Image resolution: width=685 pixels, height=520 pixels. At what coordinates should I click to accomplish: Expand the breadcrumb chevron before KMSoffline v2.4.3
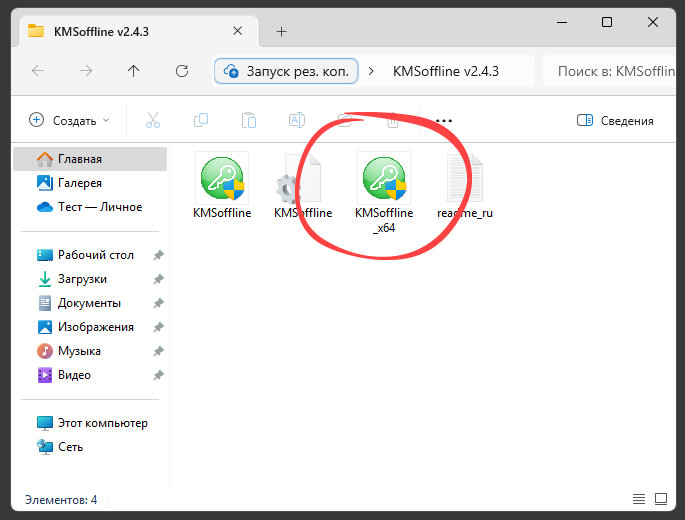tap(372, 71)
